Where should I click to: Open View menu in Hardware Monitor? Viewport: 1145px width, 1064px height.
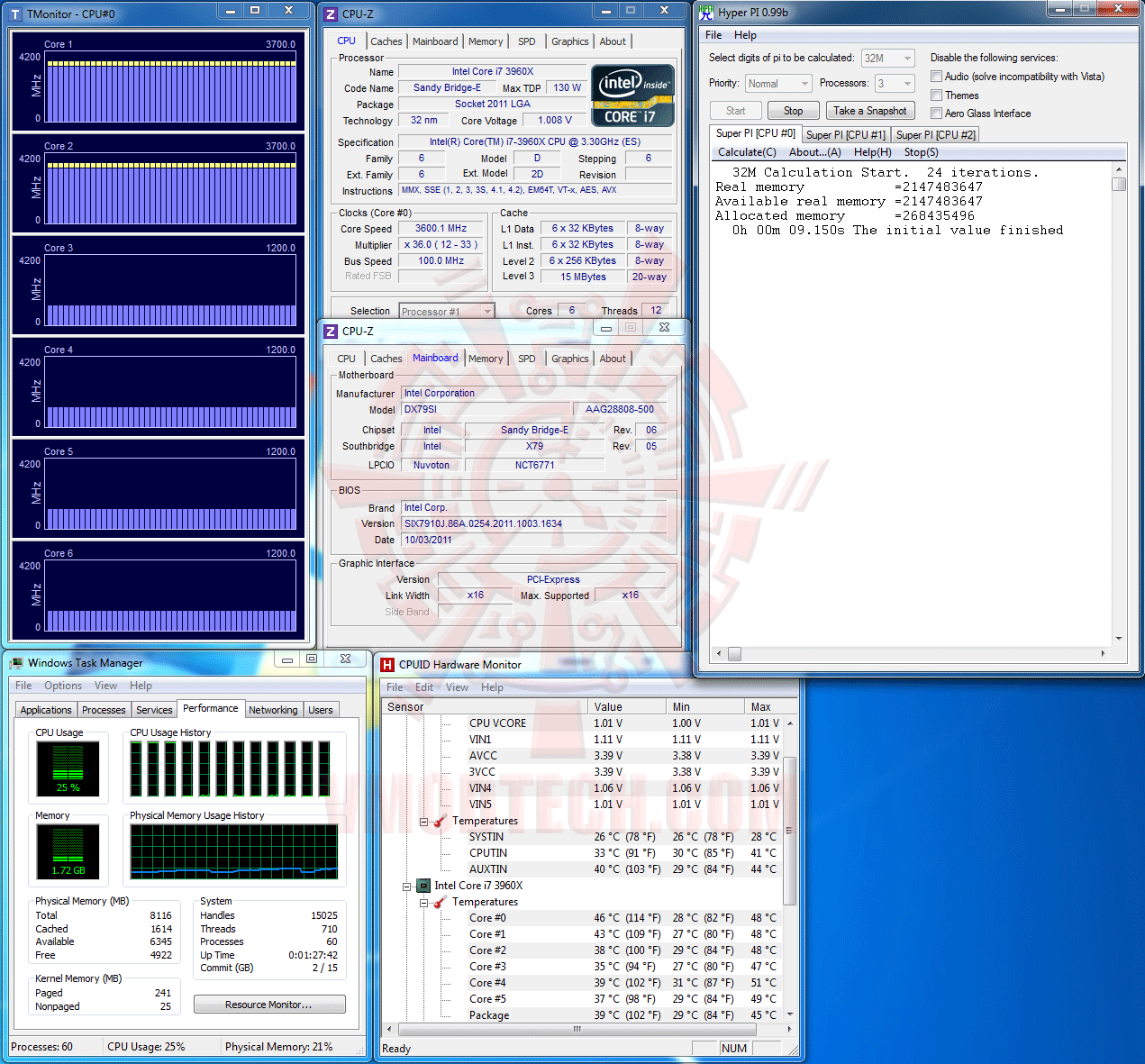pyautogui.click(x=457, y=687)
